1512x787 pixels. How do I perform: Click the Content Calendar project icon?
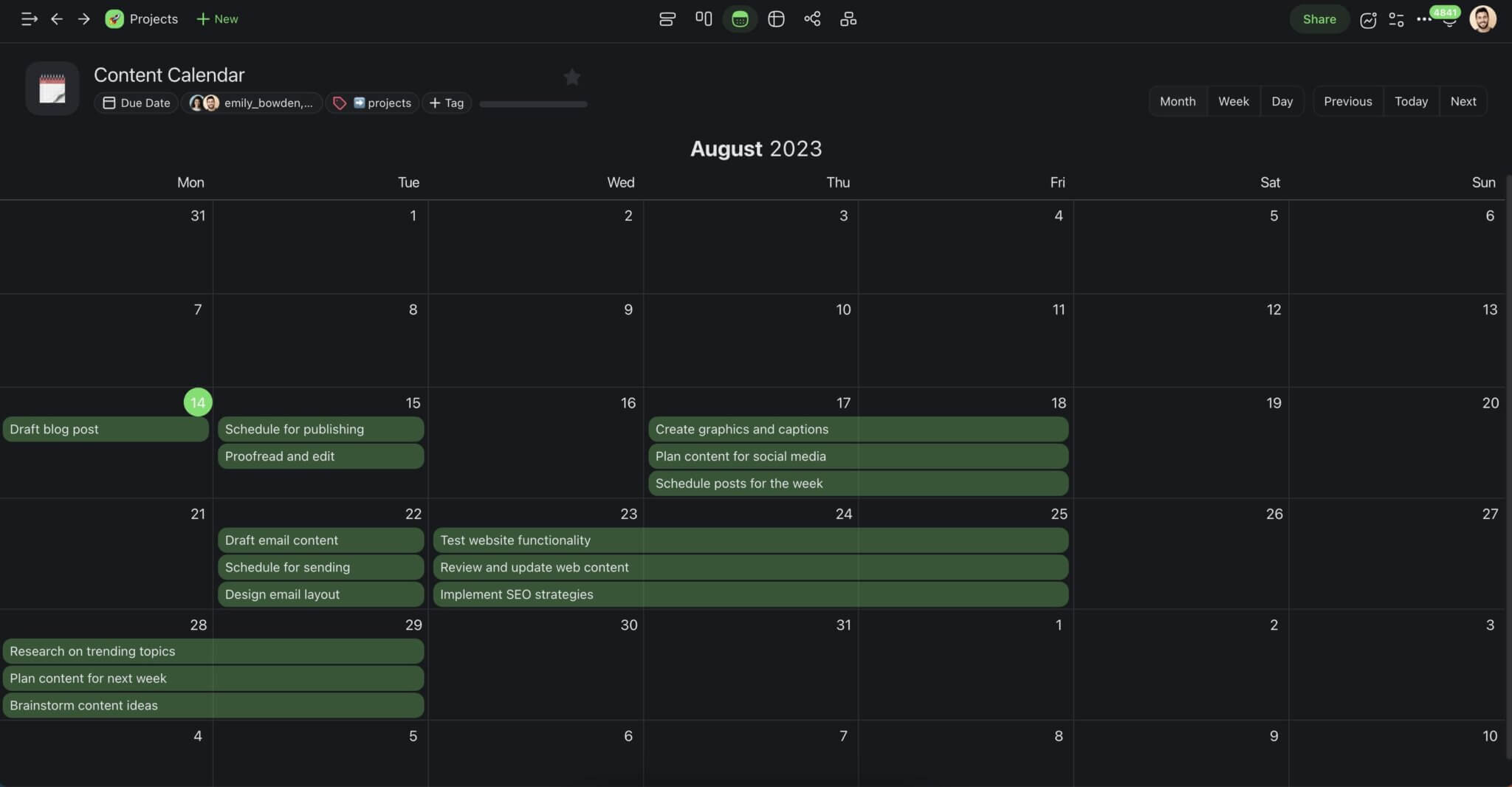tap(52, 88)
